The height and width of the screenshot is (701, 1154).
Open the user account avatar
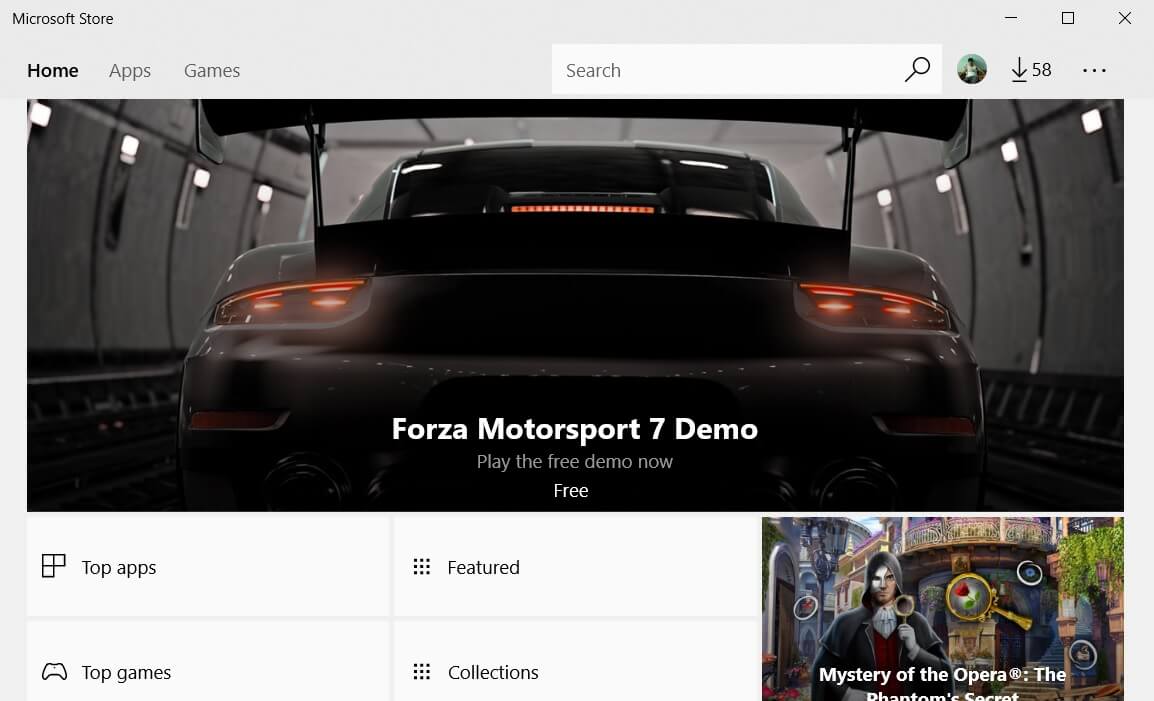[971, 70]
